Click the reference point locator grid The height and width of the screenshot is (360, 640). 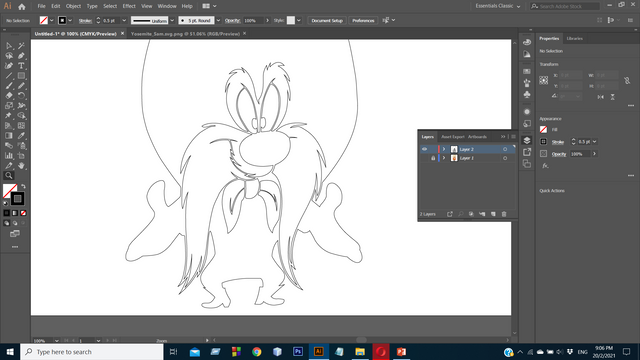click(x=544, y=80)
